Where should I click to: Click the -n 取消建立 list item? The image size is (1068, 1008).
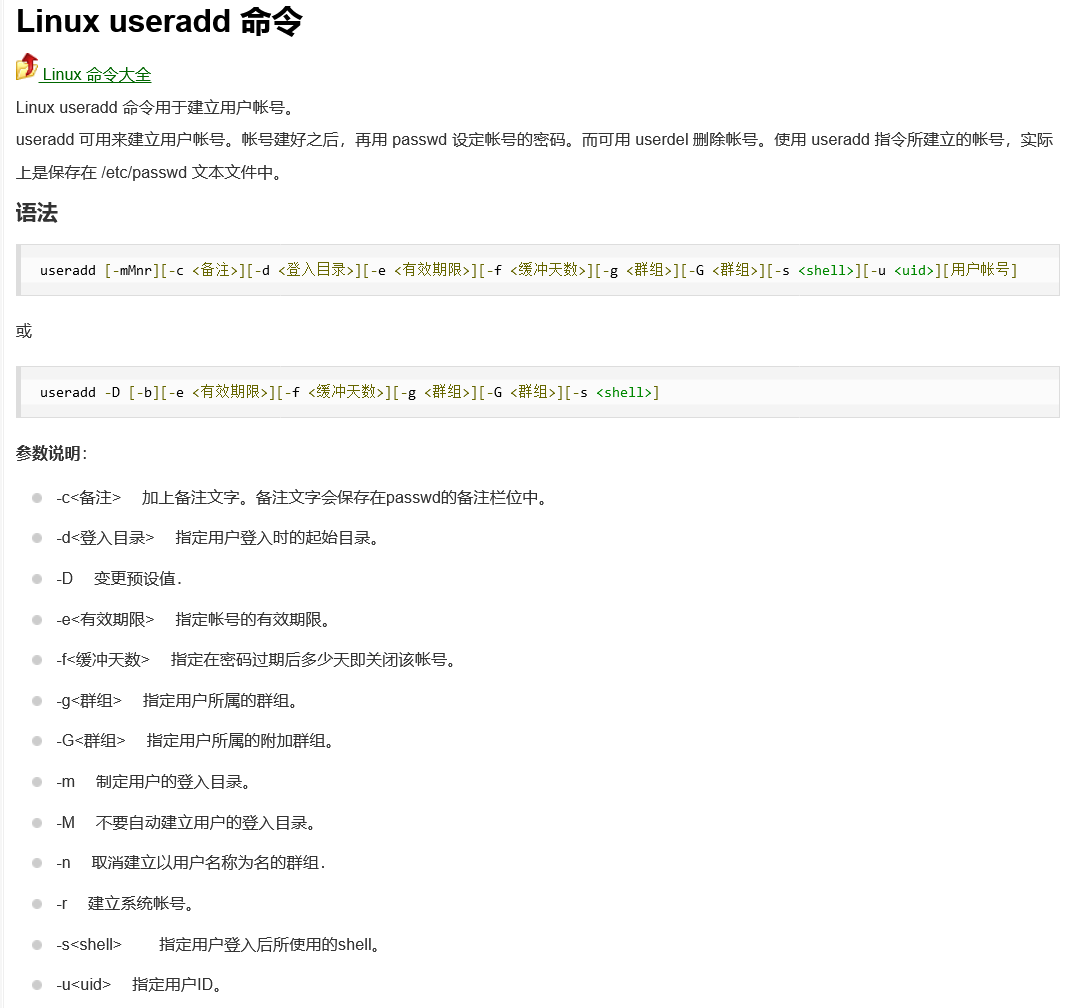pyautogui.click(x=191, y=863)
